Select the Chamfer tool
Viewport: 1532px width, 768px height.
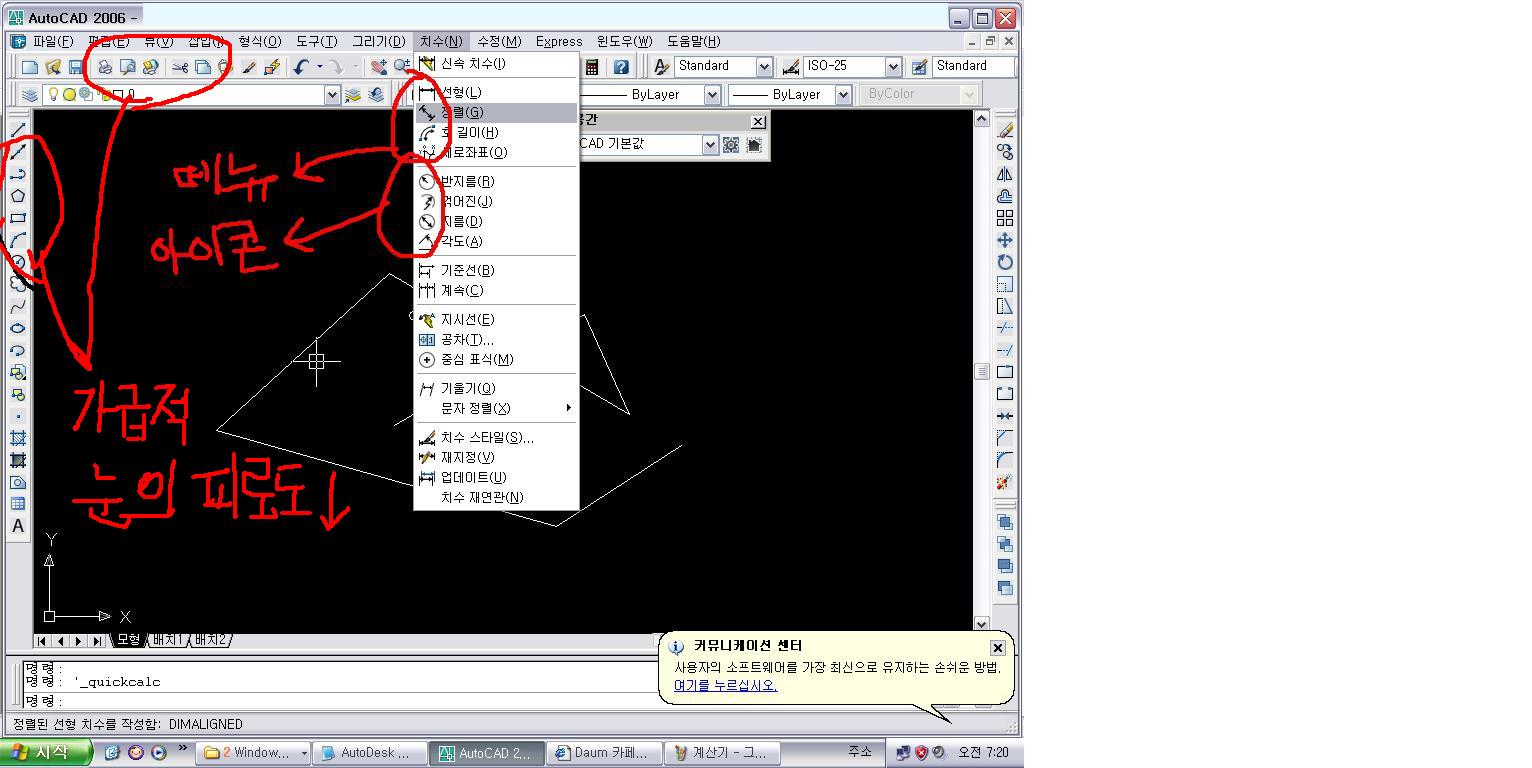pos(1005,438)
